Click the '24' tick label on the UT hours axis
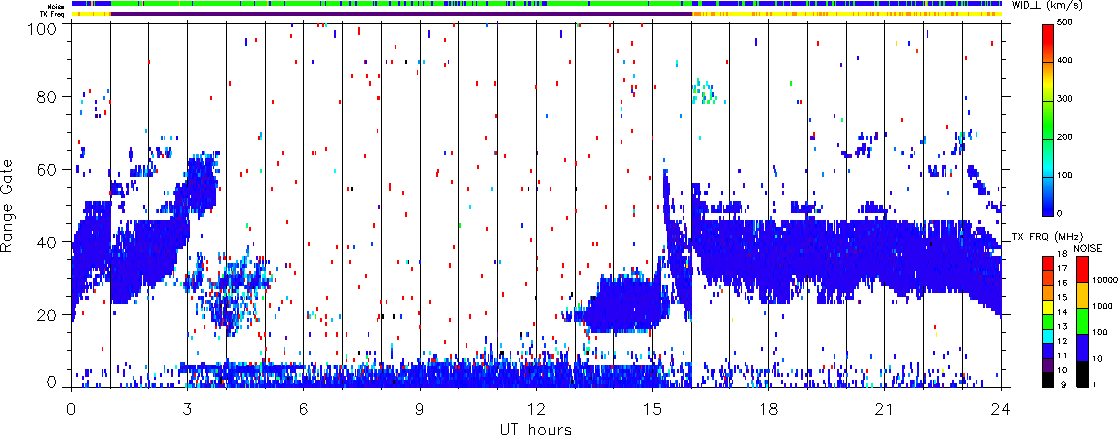 [x=1001, y=407]
